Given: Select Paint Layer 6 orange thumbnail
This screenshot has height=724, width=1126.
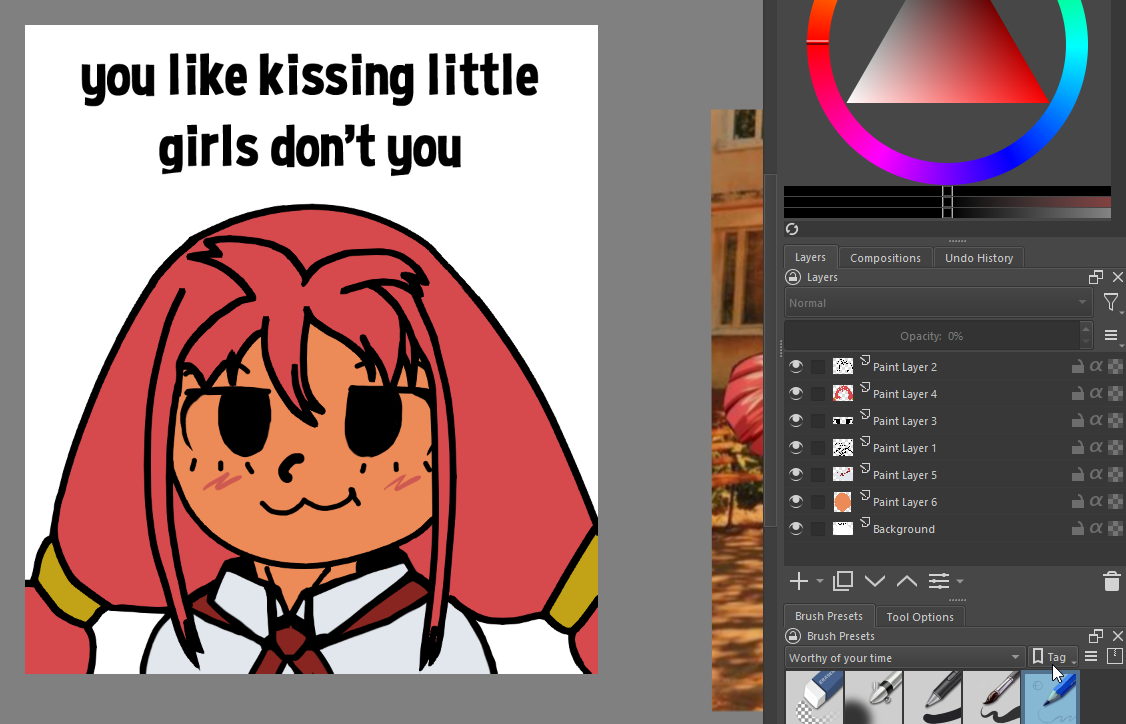Looking at the screenshot, I should pyautogui.click(x=842, y=502).
